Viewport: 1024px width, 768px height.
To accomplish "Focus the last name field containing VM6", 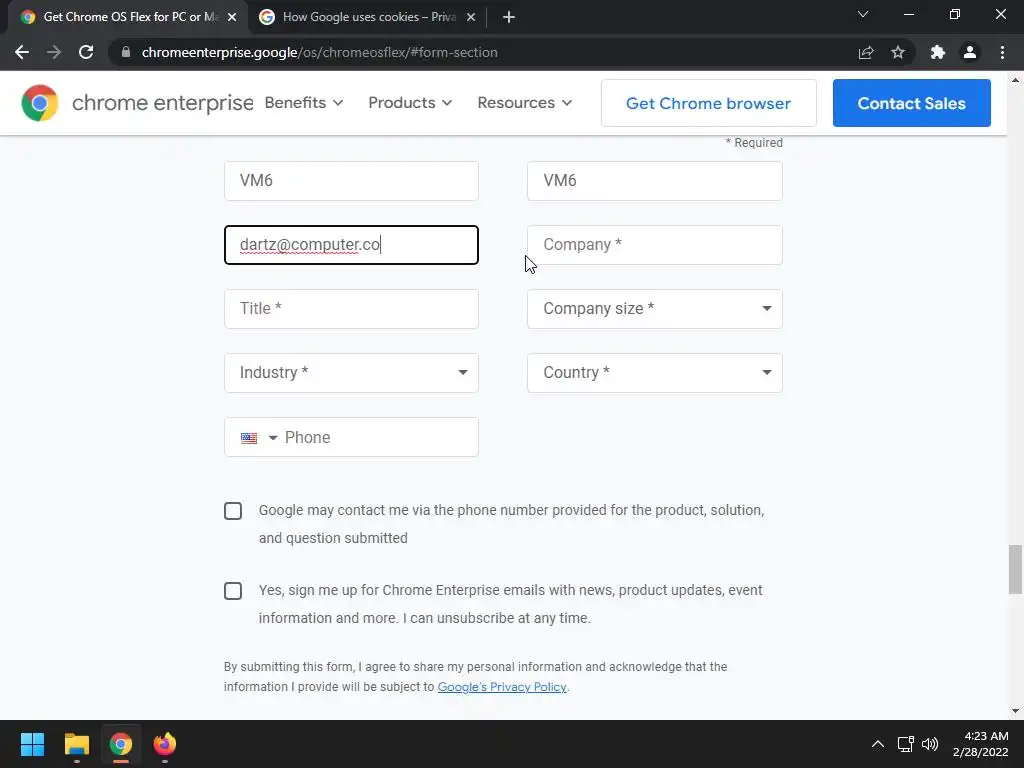I will pos(654,181).
